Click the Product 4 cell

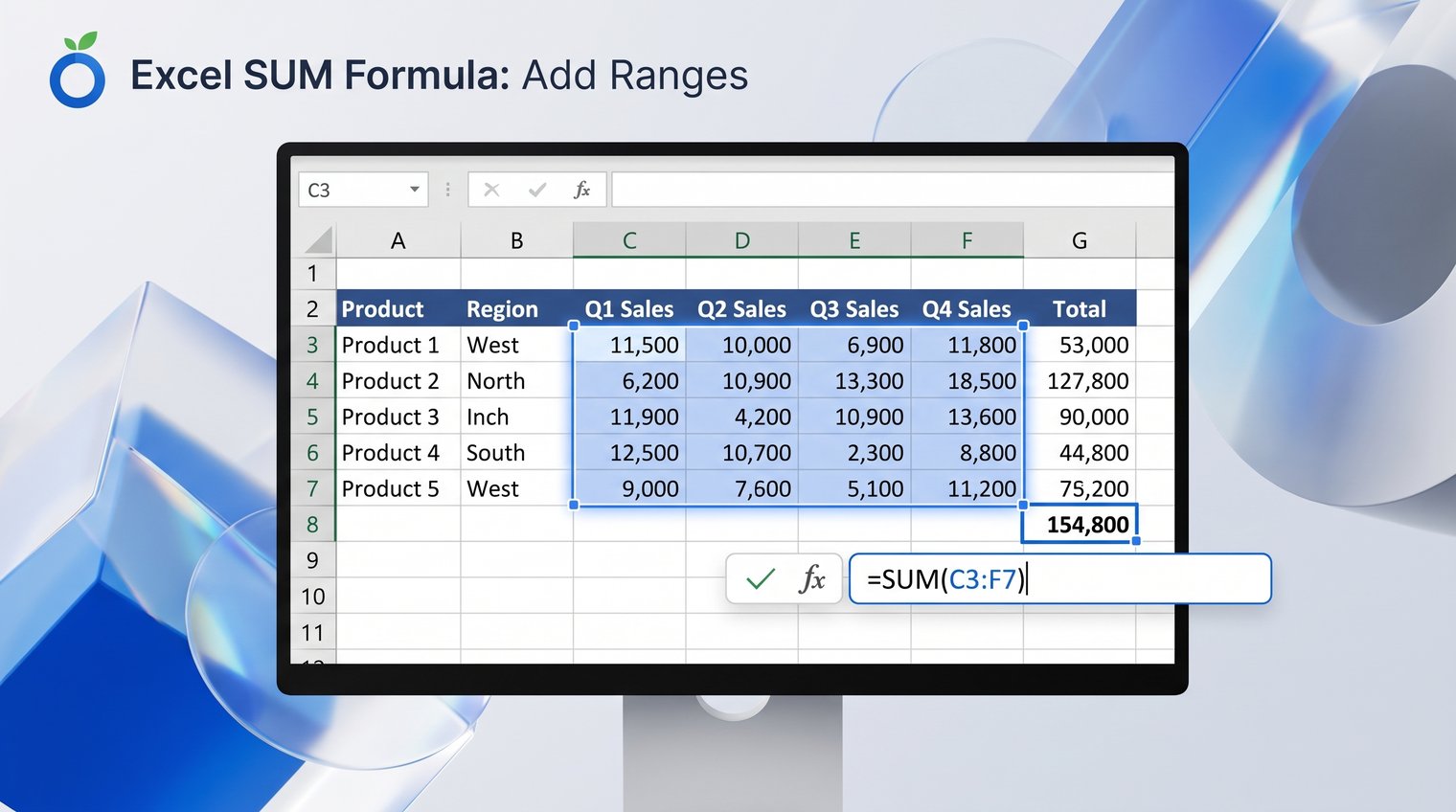point(398,453)
